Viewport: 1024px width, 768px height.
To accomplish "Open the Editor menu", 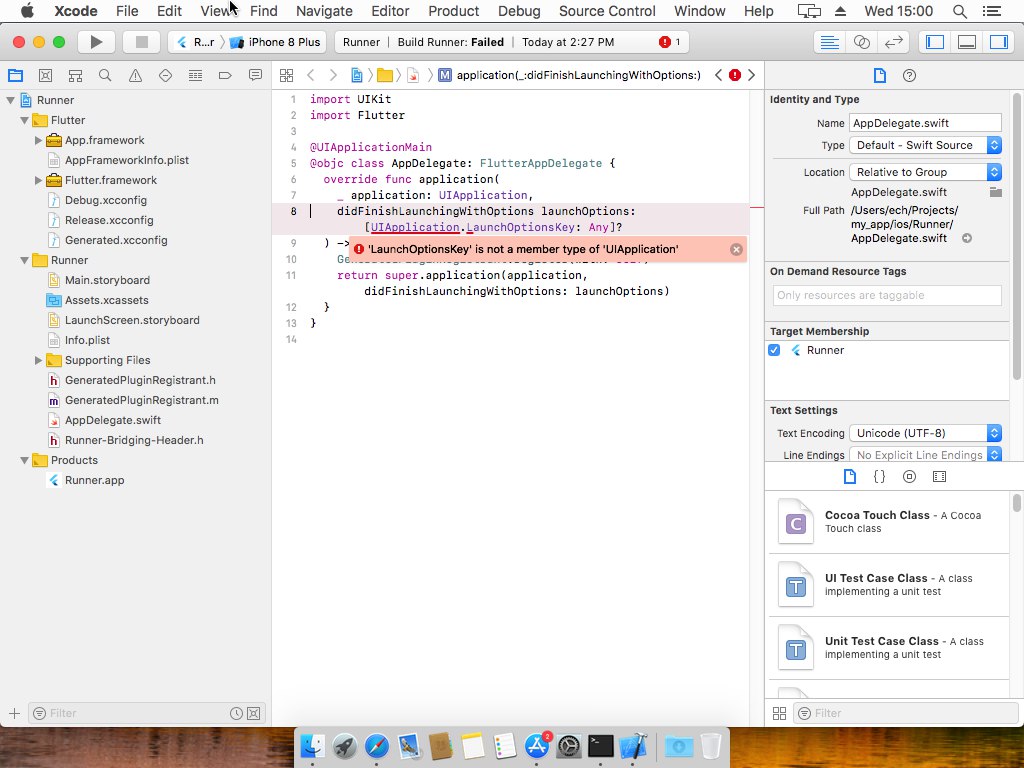I will click(x=390, y=11).
